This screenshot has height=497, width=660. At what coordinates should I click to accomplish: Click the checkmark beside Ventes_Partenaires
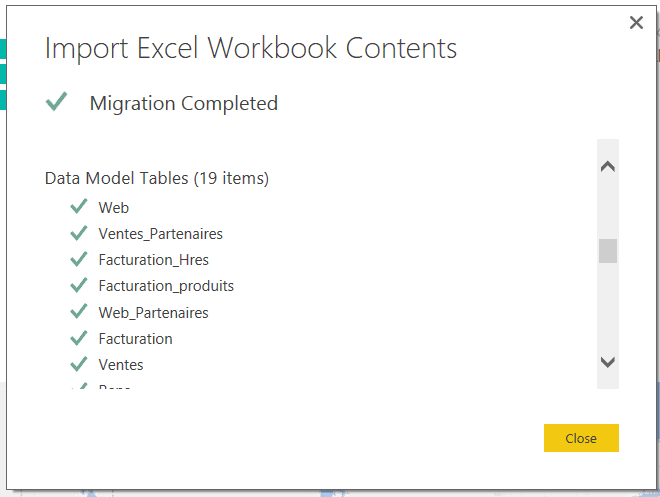coord(79,233)
